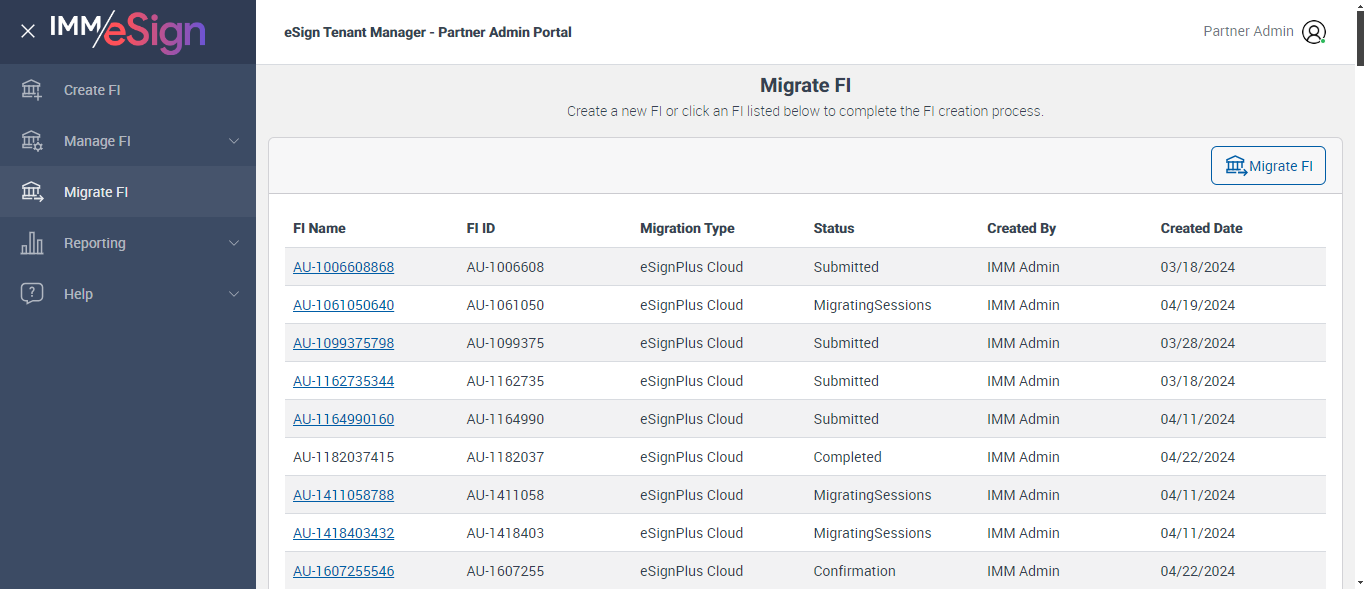Expand the Reporting submenu chevron
Viewport: 1366px width, 589px height.
tap(234, 243)
